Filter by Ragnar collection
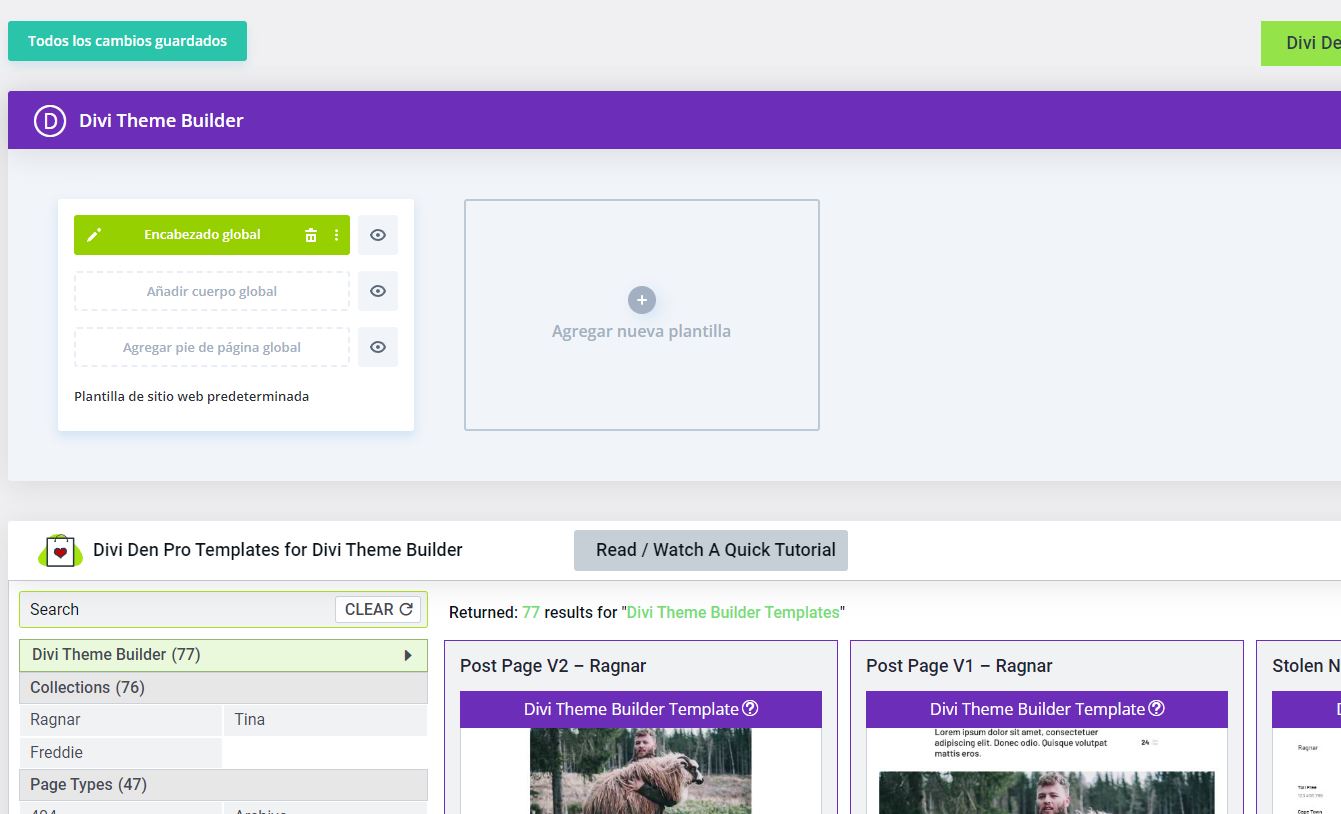The image size is (1341, 814). [121, 720]
